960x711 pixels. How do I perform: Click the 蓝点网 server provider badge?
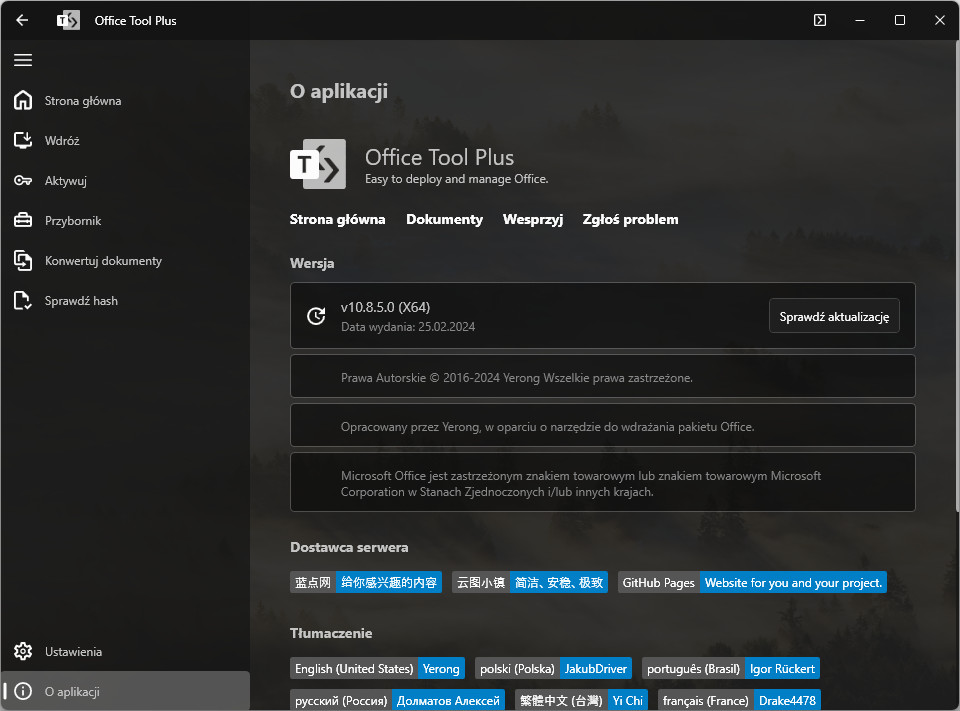pyautogui.click(x=366, y=582)
